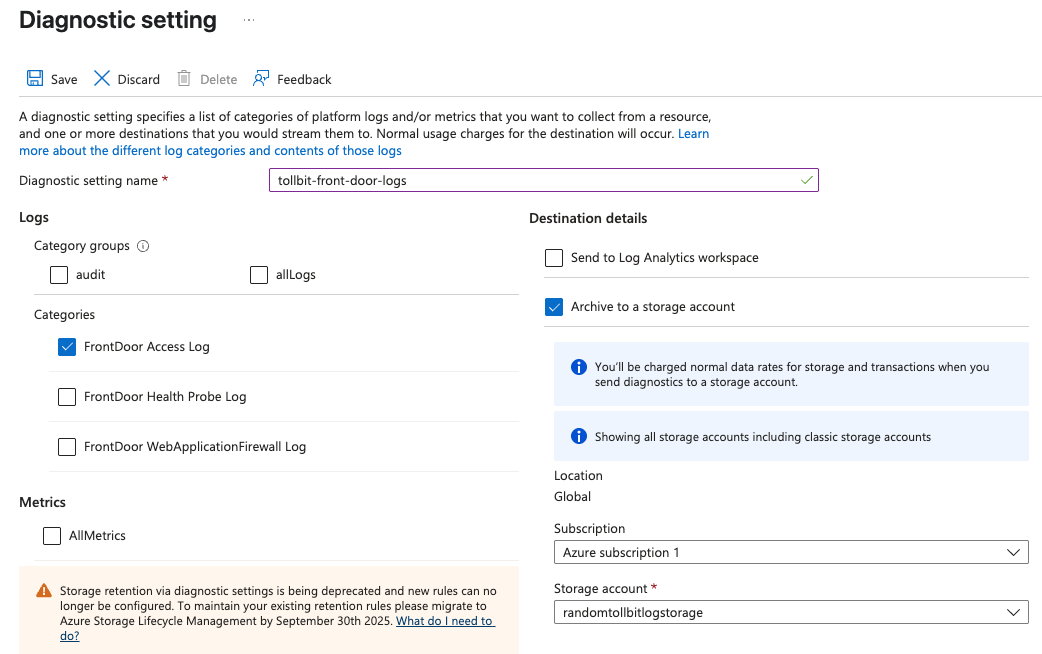The height and width of the screenshot is (654, 1042).
Task: Click the green validation checkmark in the name field
Action: 805,180
